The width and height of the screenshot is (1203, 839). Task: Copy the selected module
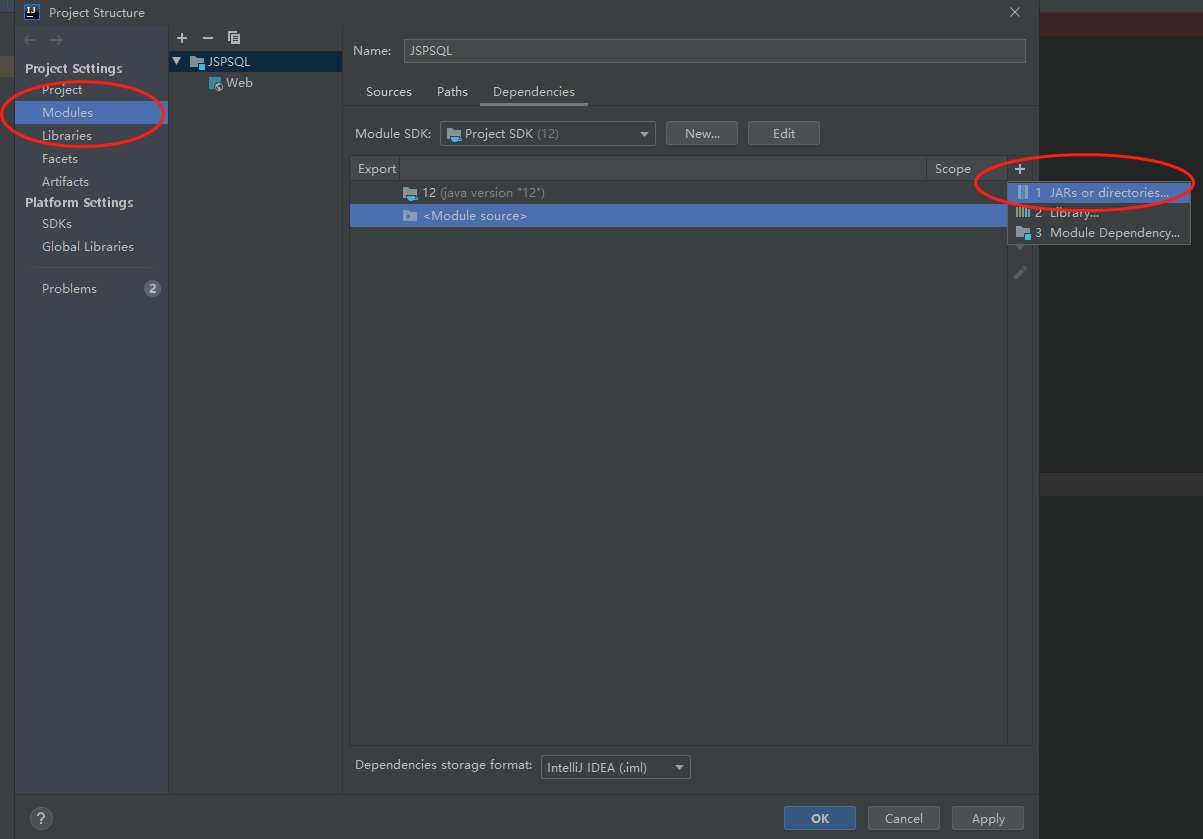(x=234, y=38)
